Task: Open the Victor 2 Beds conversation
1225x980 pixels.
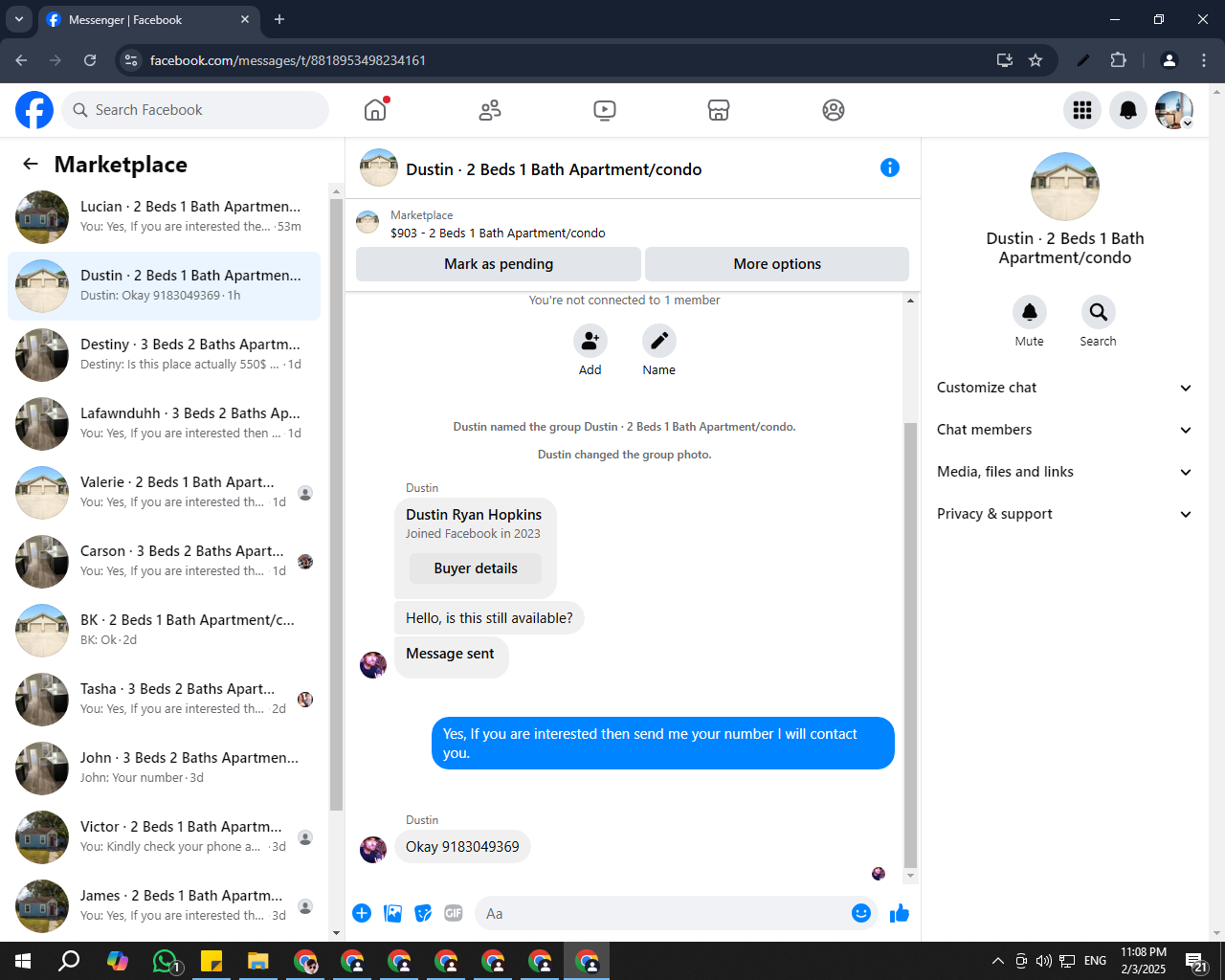Action: (164, 837)
